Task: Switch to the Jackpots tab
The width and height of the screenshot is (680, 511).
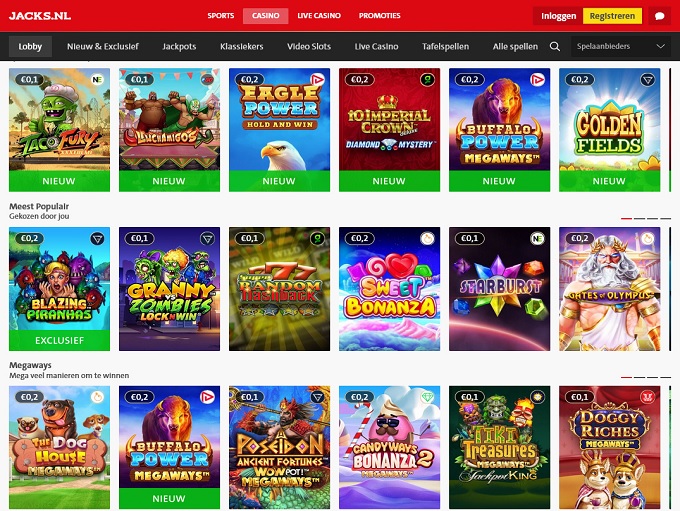Action: coord(179,46)
